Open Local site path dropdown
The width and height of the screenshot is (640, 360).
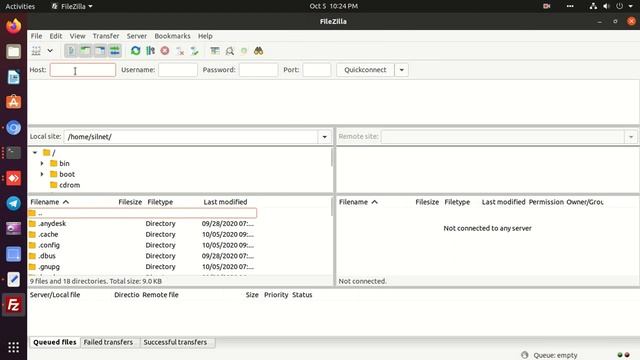[x=324, y=137]
